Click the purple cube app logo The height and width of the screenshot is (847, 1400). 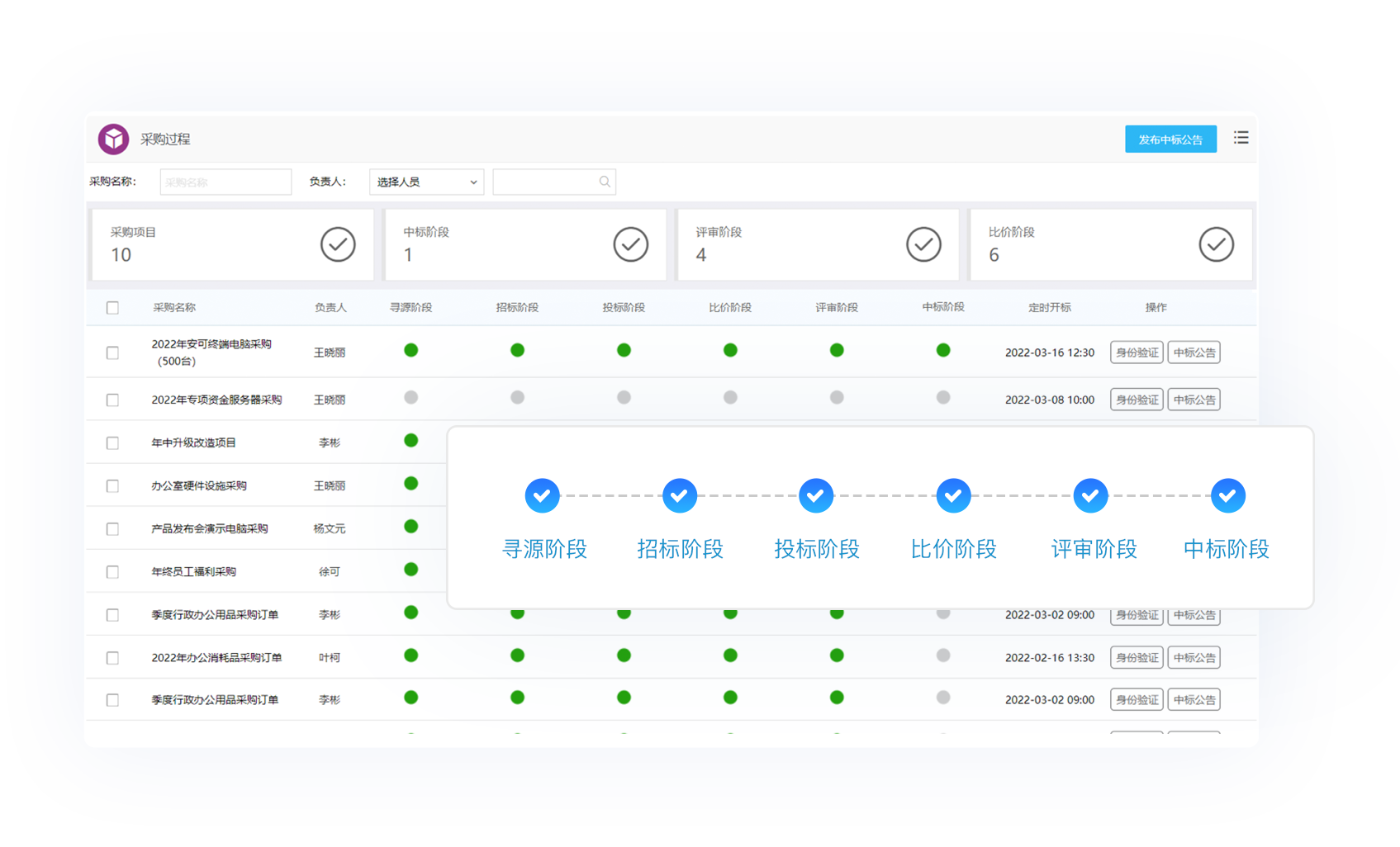(114, 139)
